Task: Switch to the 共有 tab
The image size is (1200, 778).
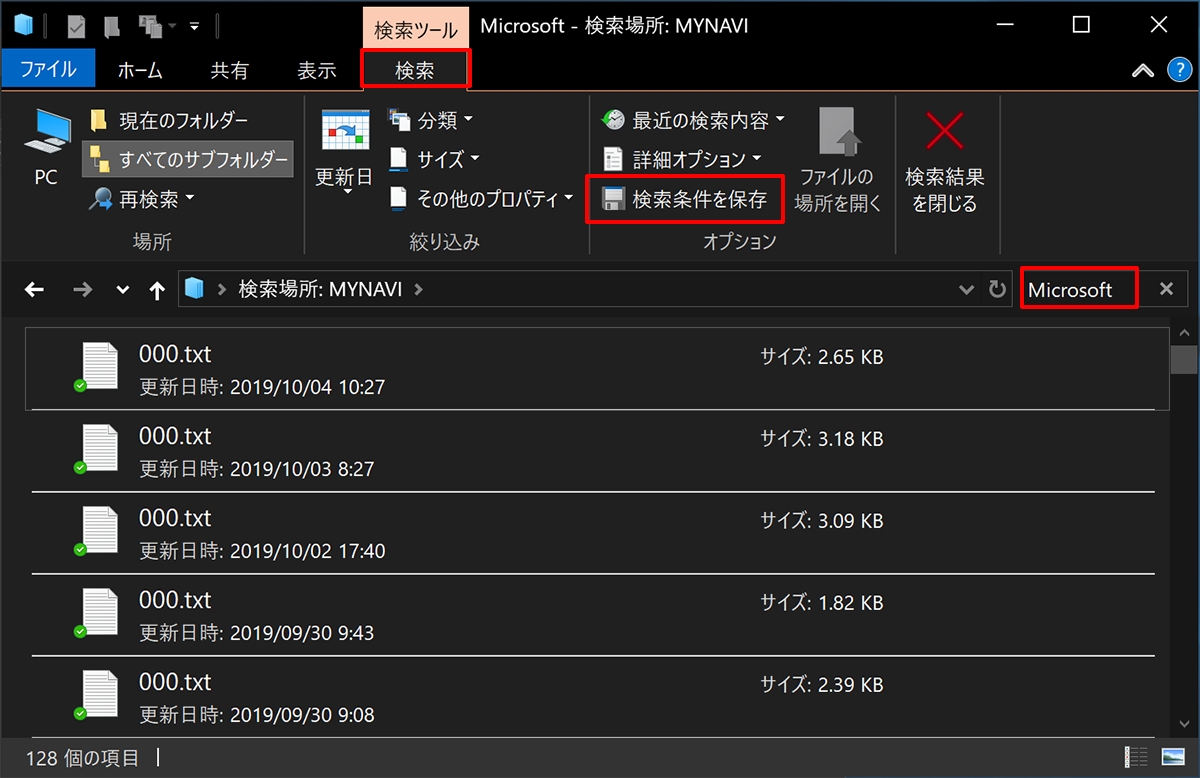Action: pos(229,70)
